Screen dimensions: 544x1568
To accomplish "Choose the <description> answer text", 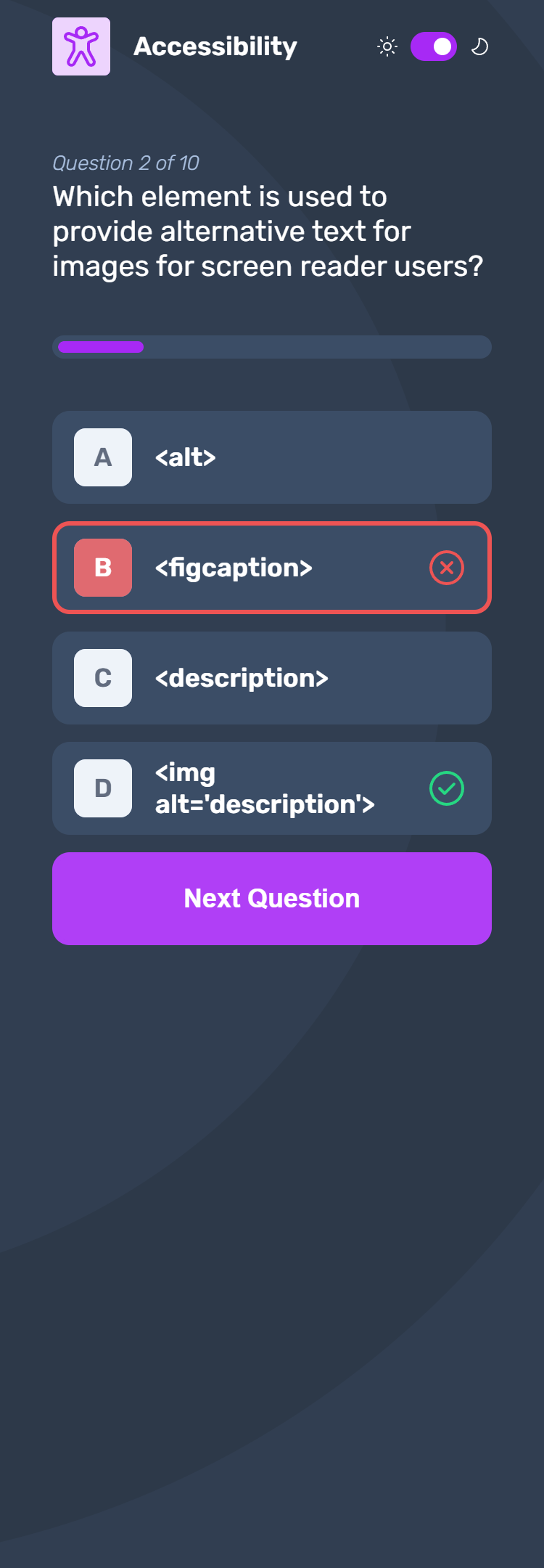I will click(242, 678).
